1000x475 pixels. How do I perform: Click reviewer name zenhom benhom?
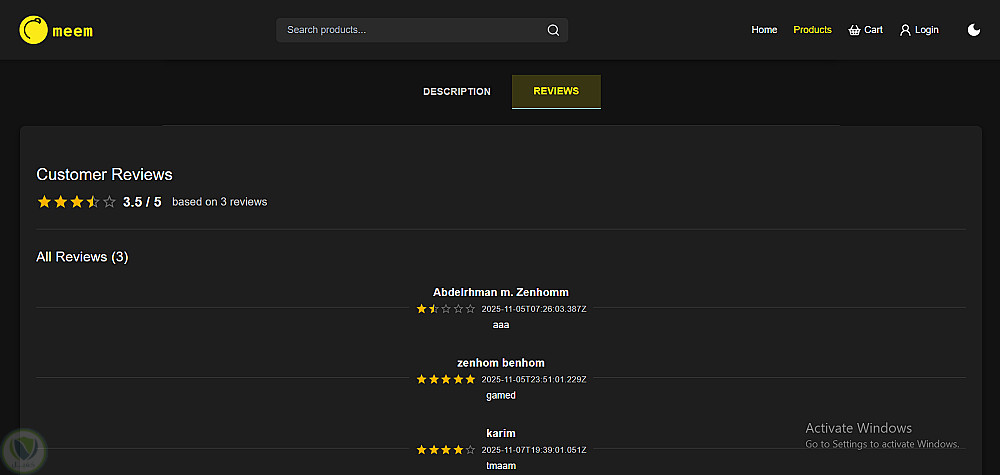(501, 363)
